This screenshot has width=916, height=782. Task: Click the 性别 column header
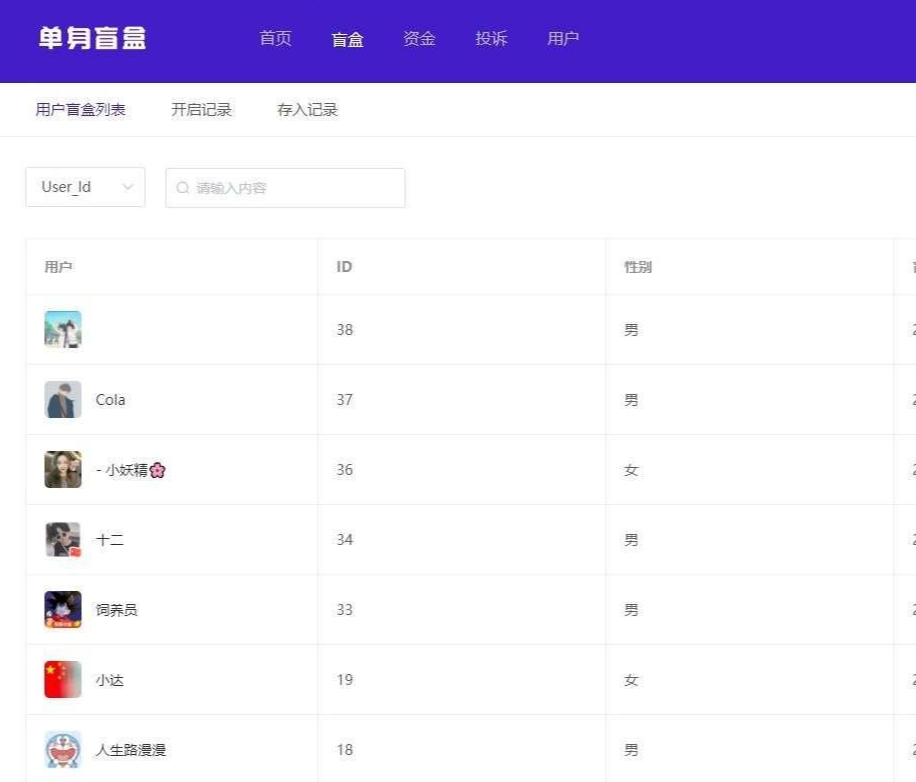(x=638, y=267)
